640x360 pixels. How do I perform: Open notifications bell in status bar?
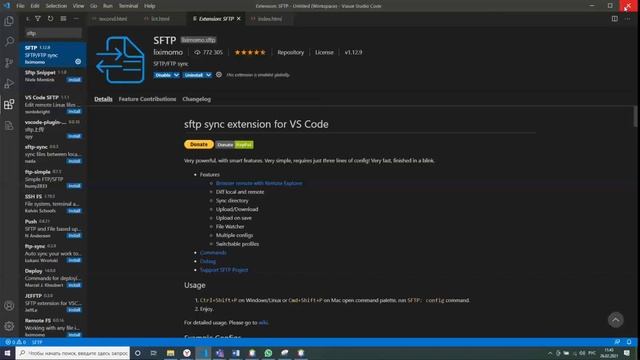coord(629,342)
